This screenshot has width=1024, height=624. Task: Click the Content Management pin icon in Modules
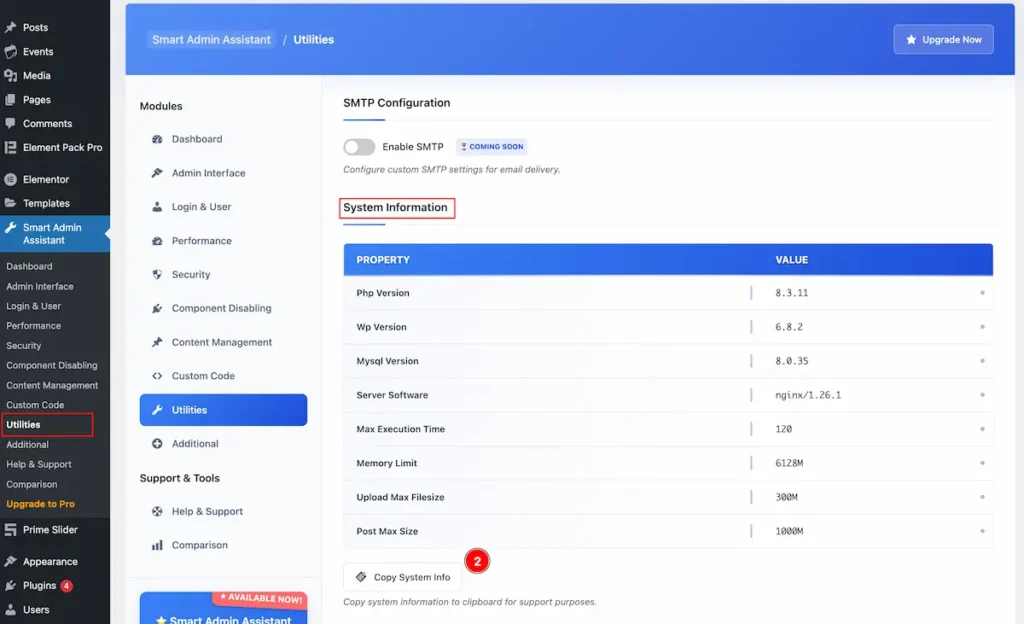(x=157, y=342)
